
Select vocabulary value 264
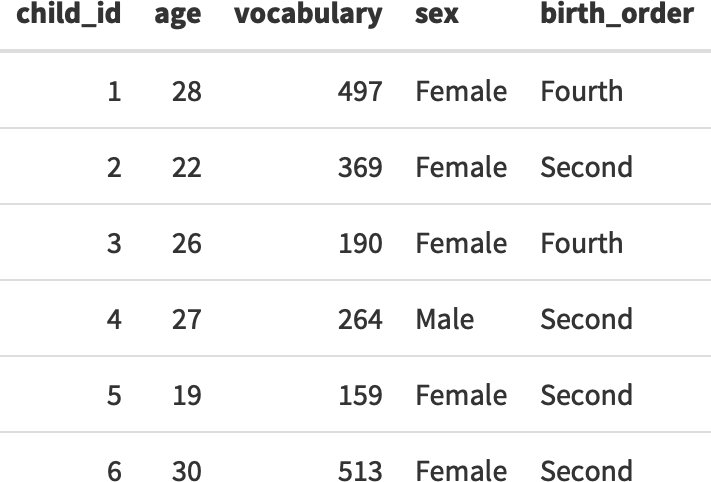coord(360,319)
